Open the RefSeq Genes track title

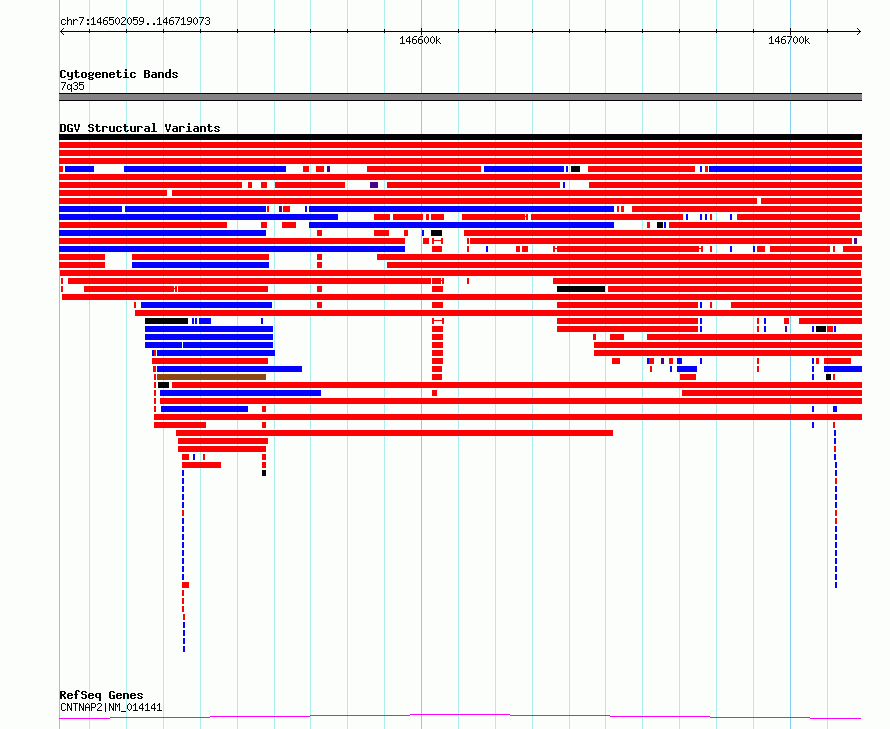101,695
